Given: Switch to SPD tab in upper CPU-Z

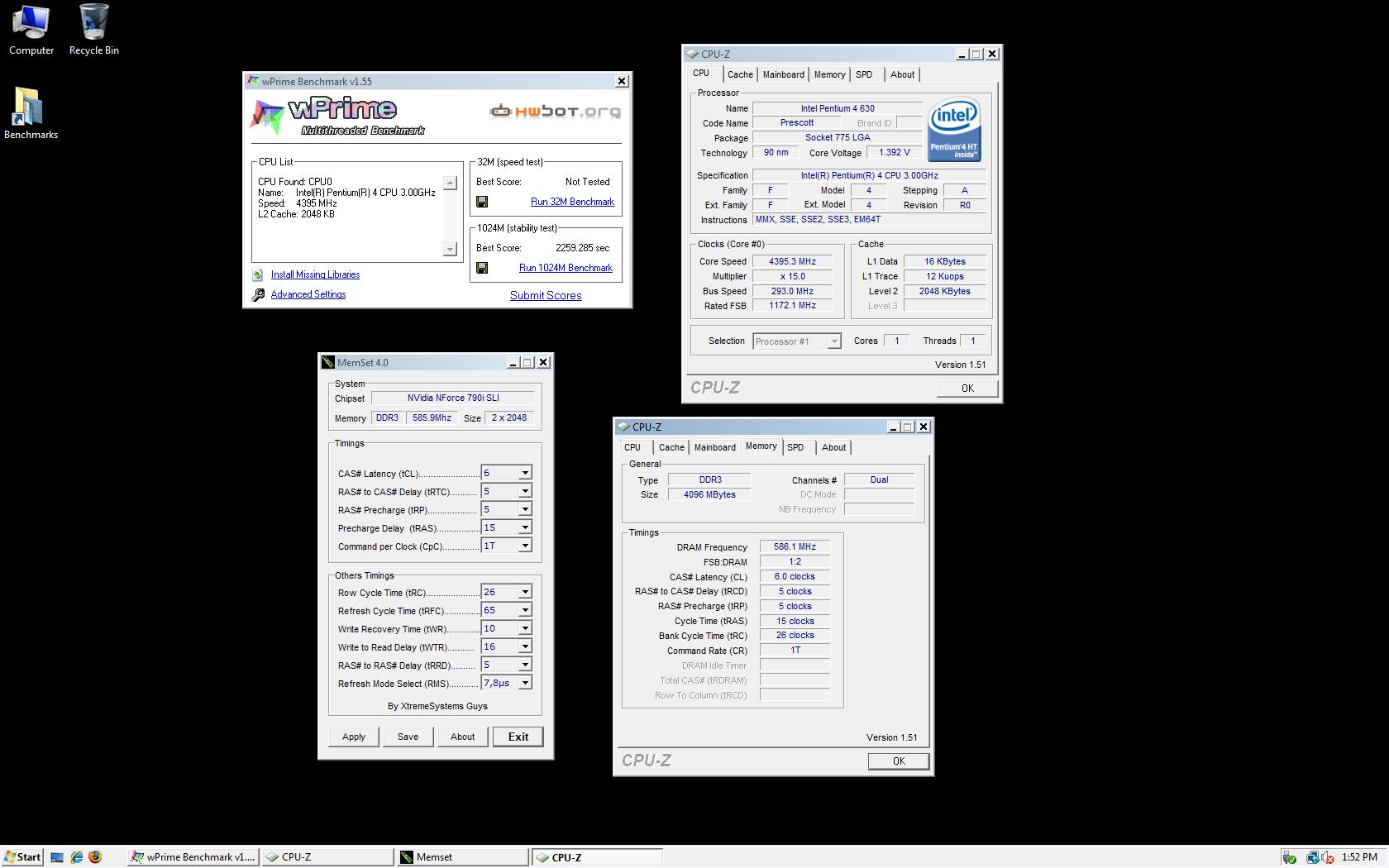Looking at the screenshot, I should [864, 74].
